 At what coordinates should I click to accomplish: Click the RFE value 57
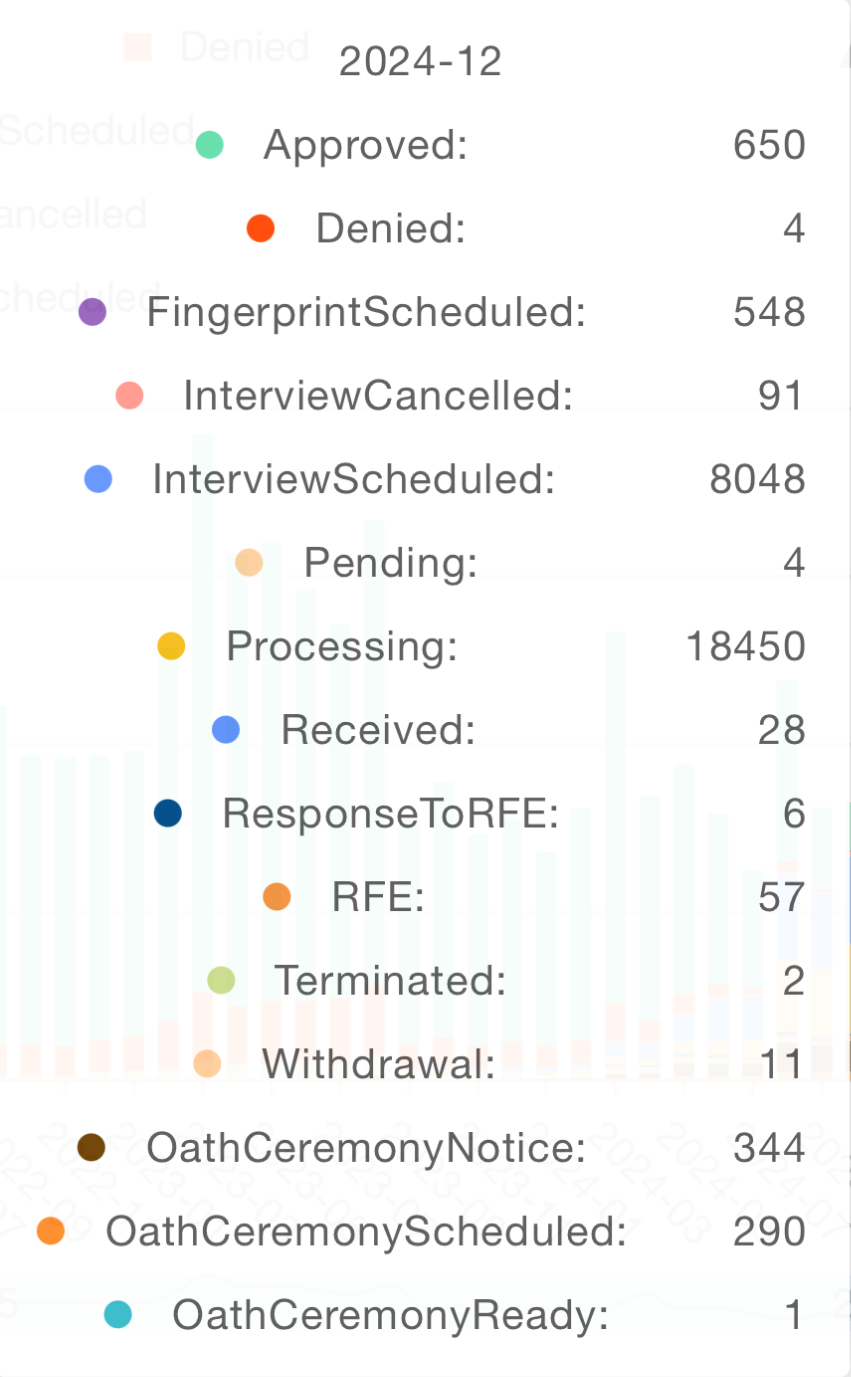pos(781,897)
